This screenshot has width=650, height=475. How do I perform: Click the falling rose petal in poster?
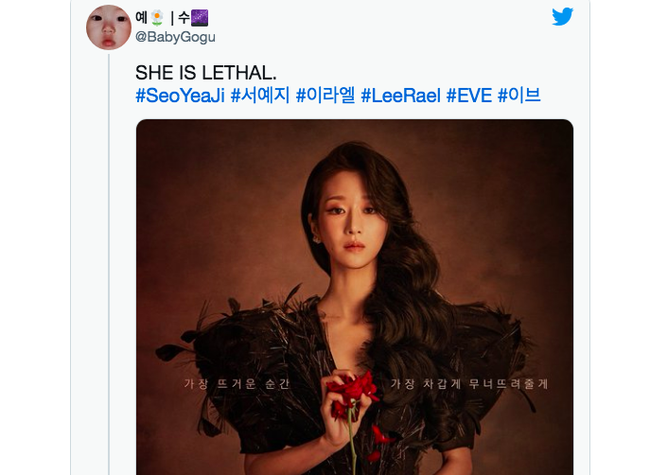pos(380,436)
